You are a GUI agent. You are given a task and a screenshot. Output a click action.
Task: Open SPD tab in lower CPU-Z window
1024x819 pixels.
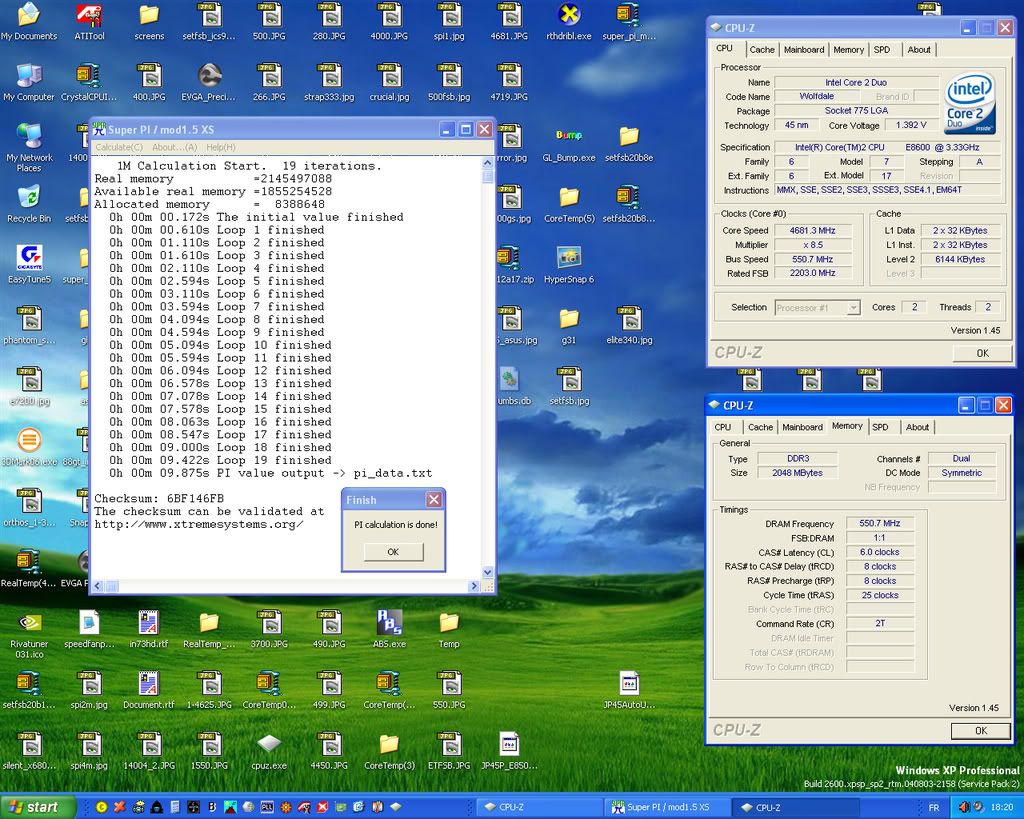point(880,427)
